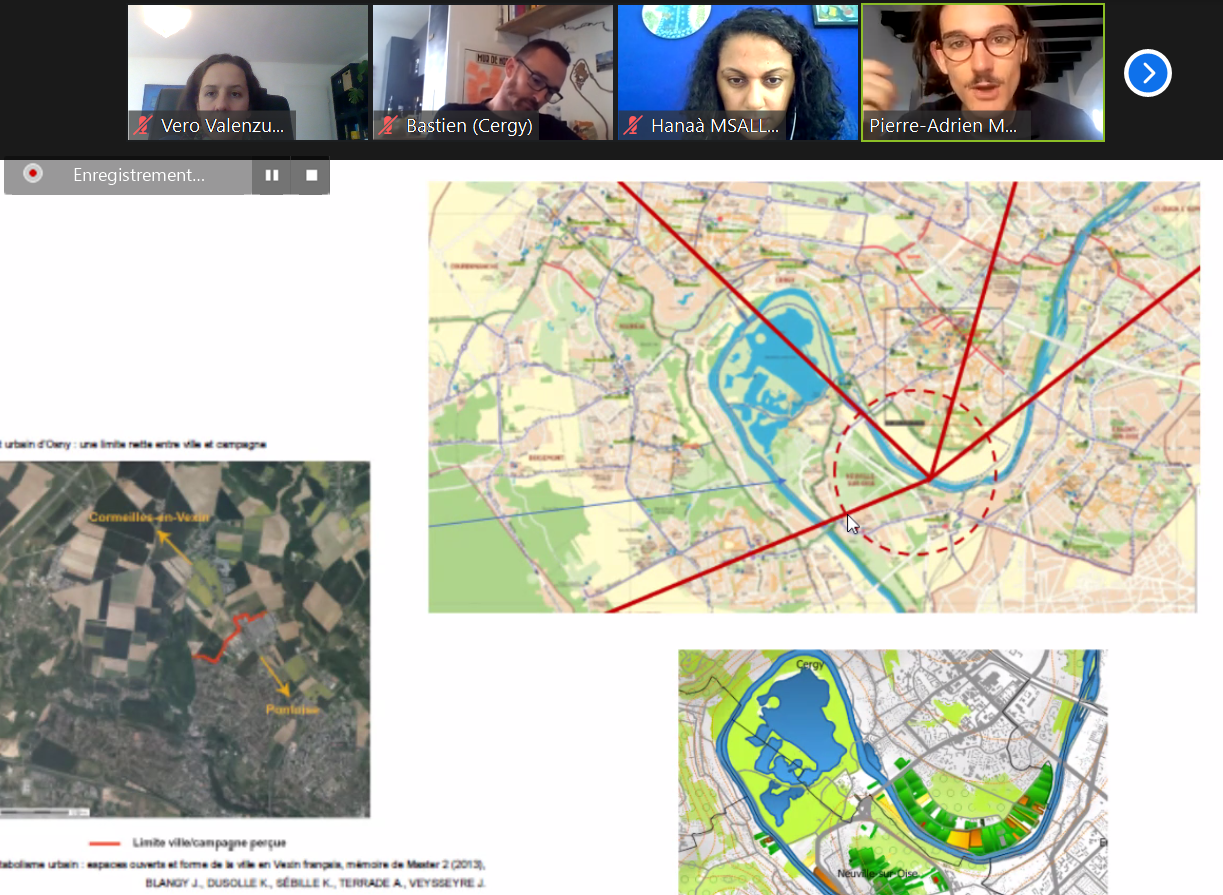
Task: Select Pierre-Adrien's active speaker video
Action: [983, 72]
